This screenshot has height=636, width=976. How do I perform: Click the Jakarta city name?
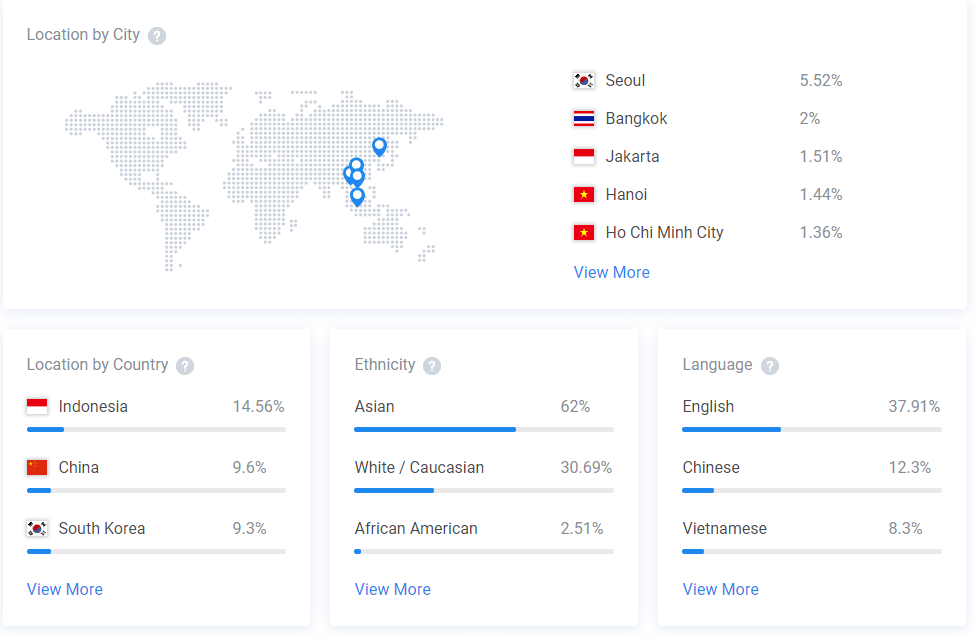[x=632, y=157]
